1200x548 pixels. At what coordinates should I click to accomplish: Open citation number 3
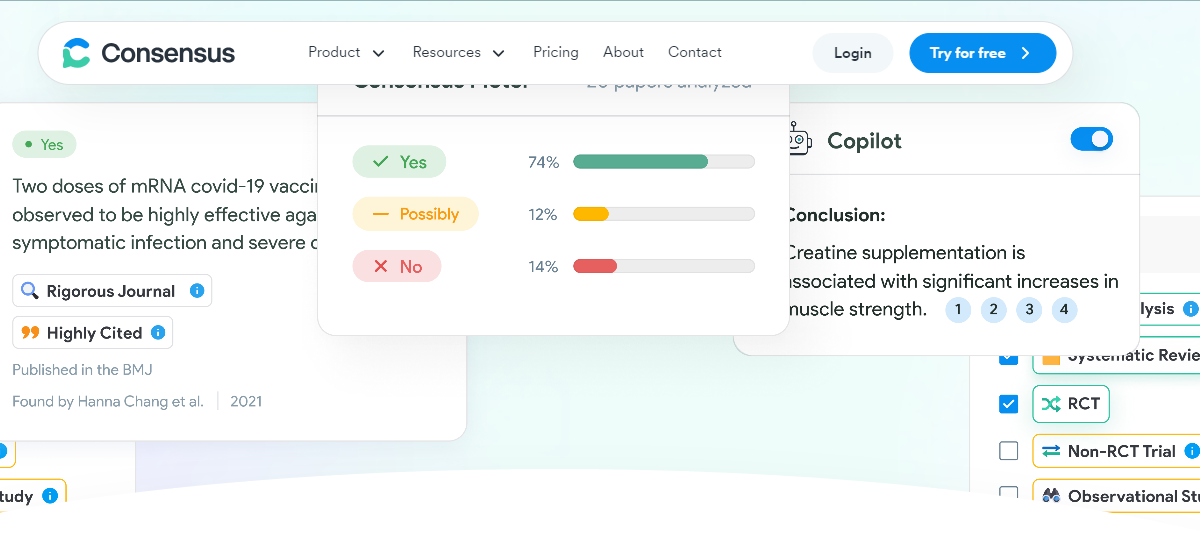pyautogui.click(x=1029, y=310)
